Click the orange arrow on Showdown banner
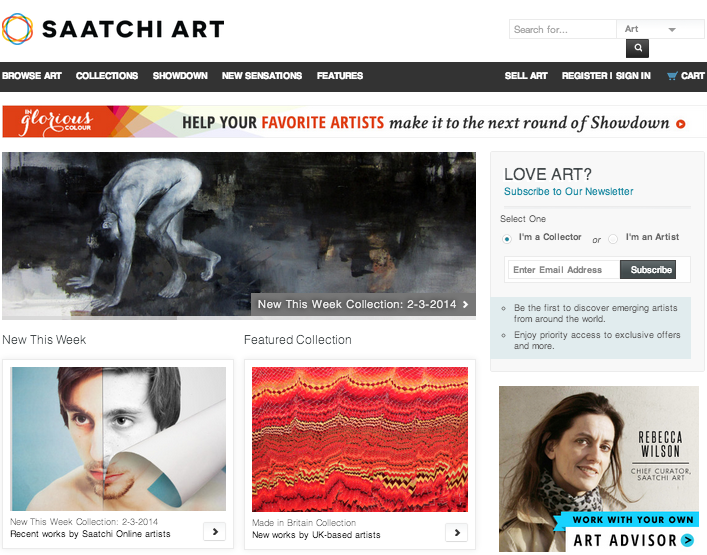The width and height of the screenshot is (707, 555). tap(680, 124)
